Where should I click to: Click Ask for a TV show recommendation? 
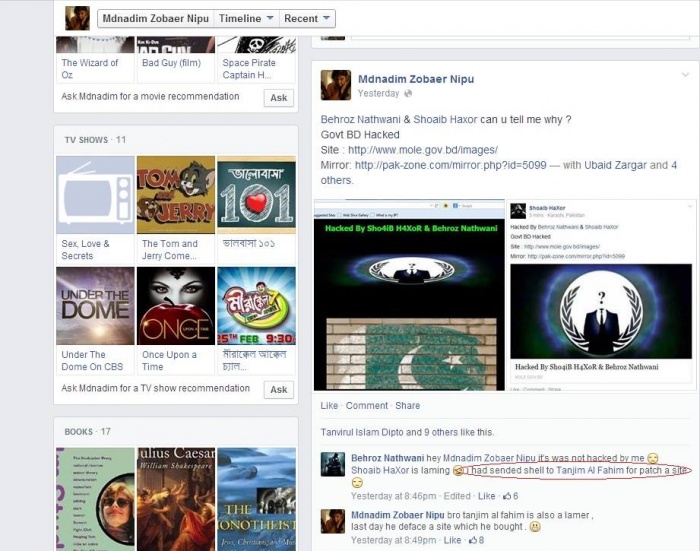pos(279,389)
